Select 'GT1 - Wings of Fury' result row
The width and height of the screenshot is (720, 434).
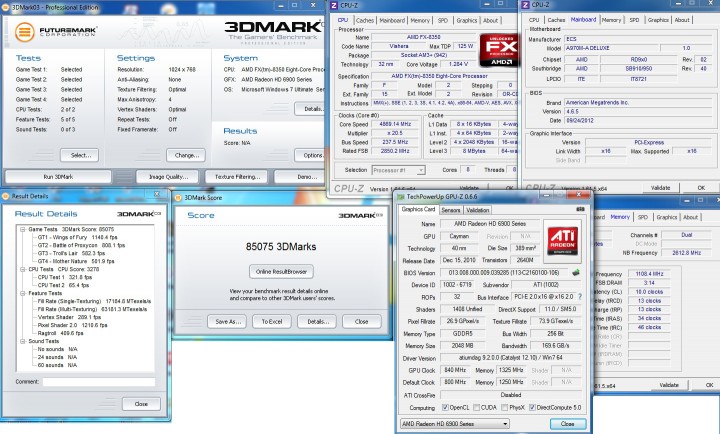pyautogui.click(x=77, y=237)
